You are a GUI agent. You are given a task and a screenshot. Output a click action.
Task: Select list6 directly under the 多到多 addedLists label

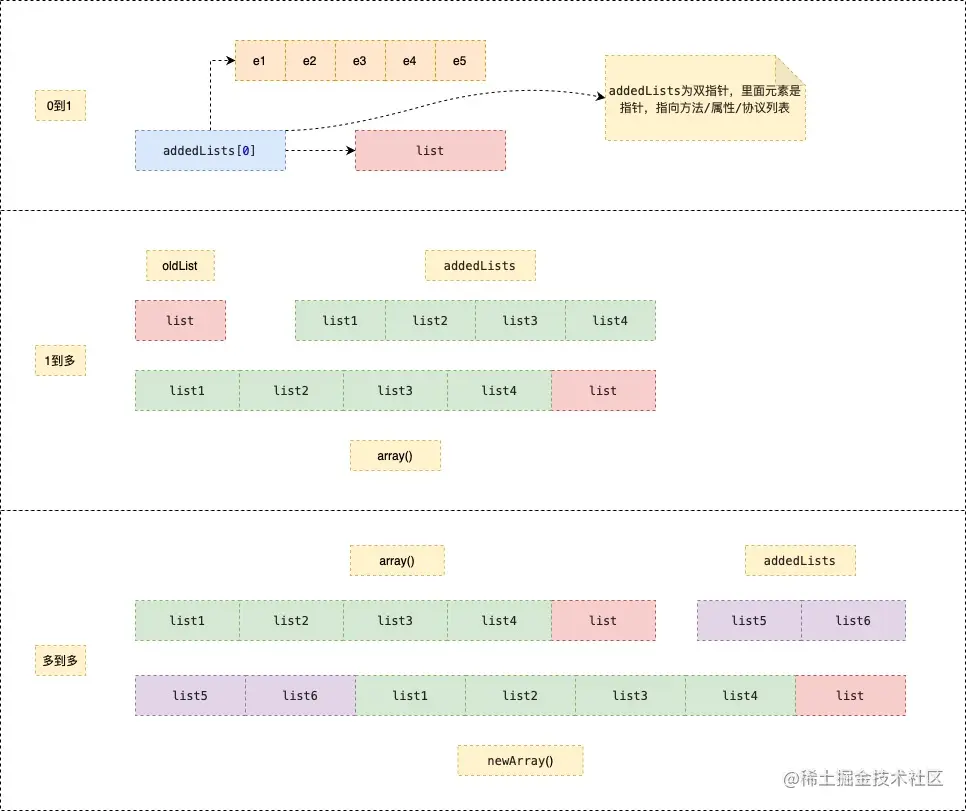point(853,621)
